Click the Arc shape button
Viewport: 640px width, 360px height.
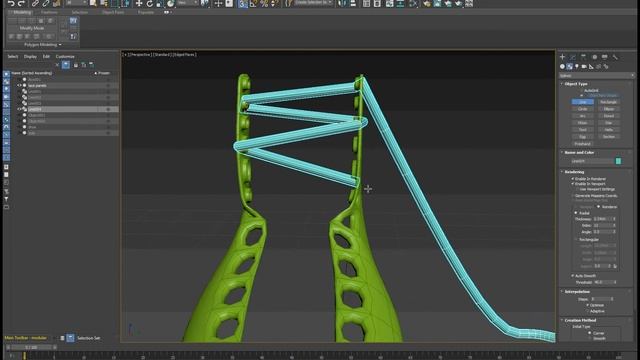click(582, 116)
